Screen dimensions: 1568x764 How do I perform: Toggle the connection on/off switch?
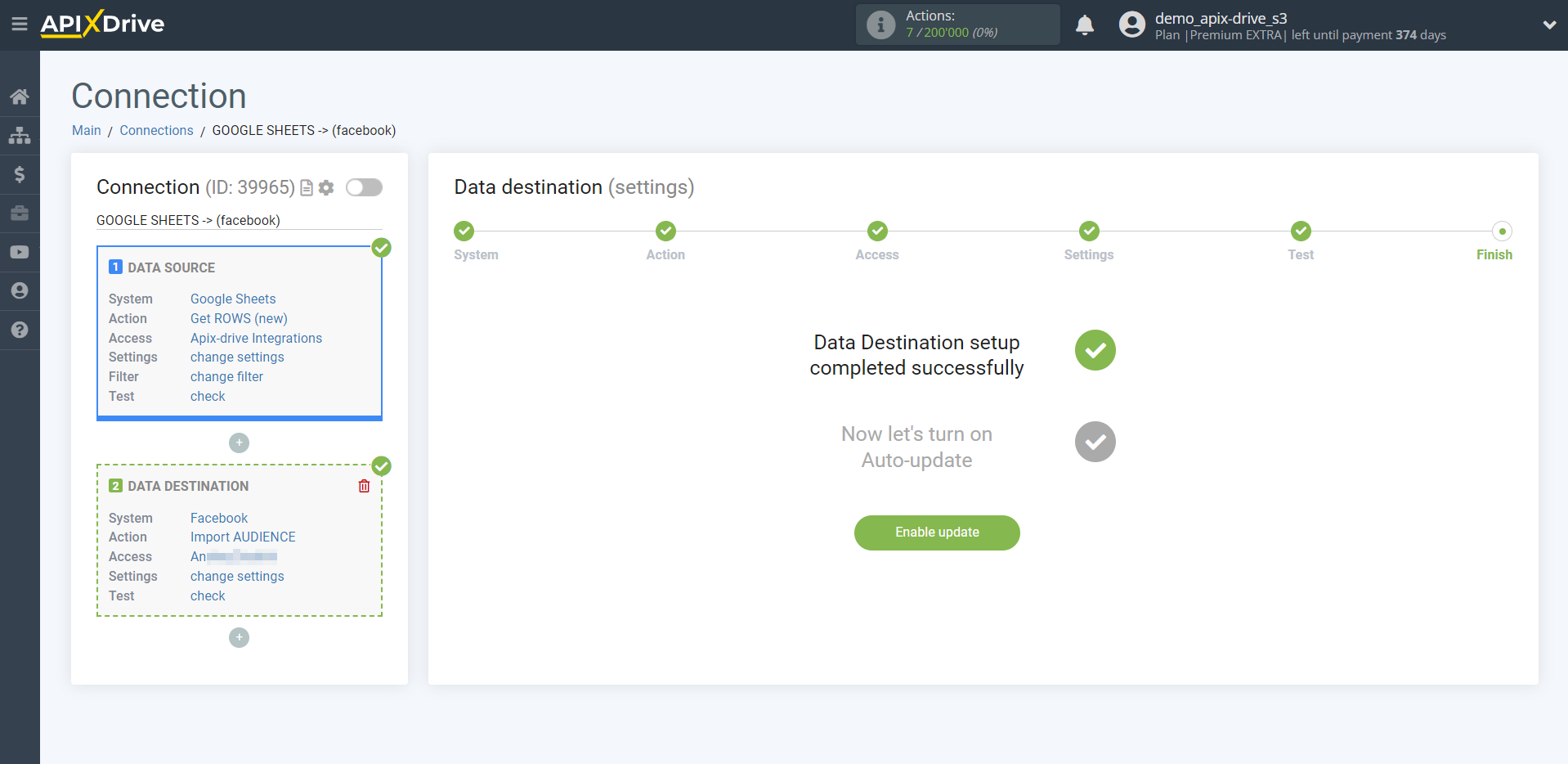(364, 187)
